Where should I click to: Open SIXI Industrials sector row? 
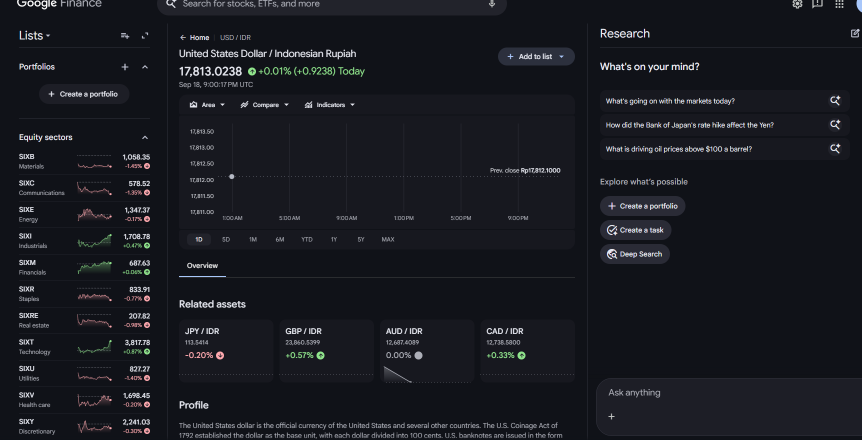(84, 241)
